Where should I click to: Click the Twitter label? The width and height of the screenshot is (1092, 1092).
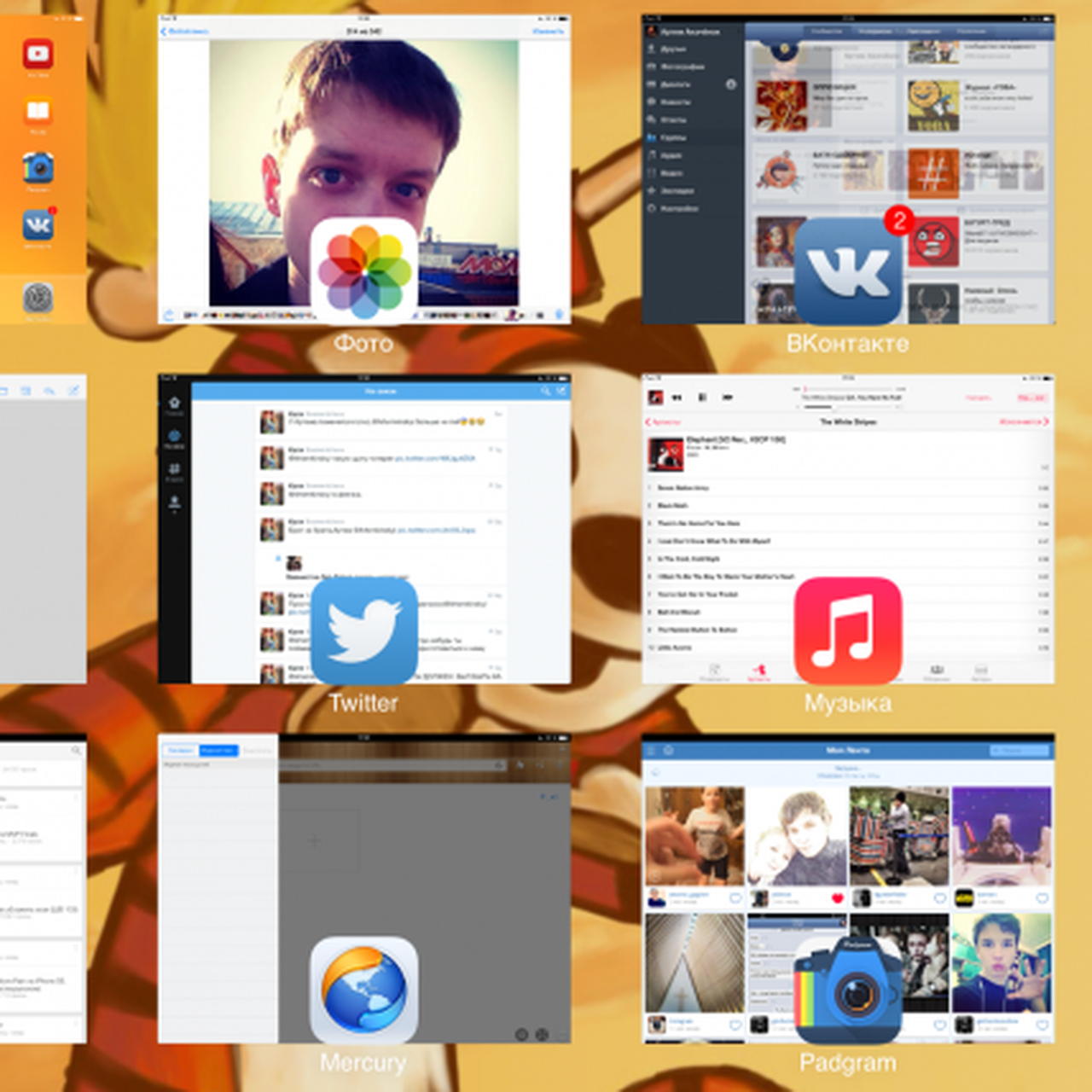pos(363,703)
